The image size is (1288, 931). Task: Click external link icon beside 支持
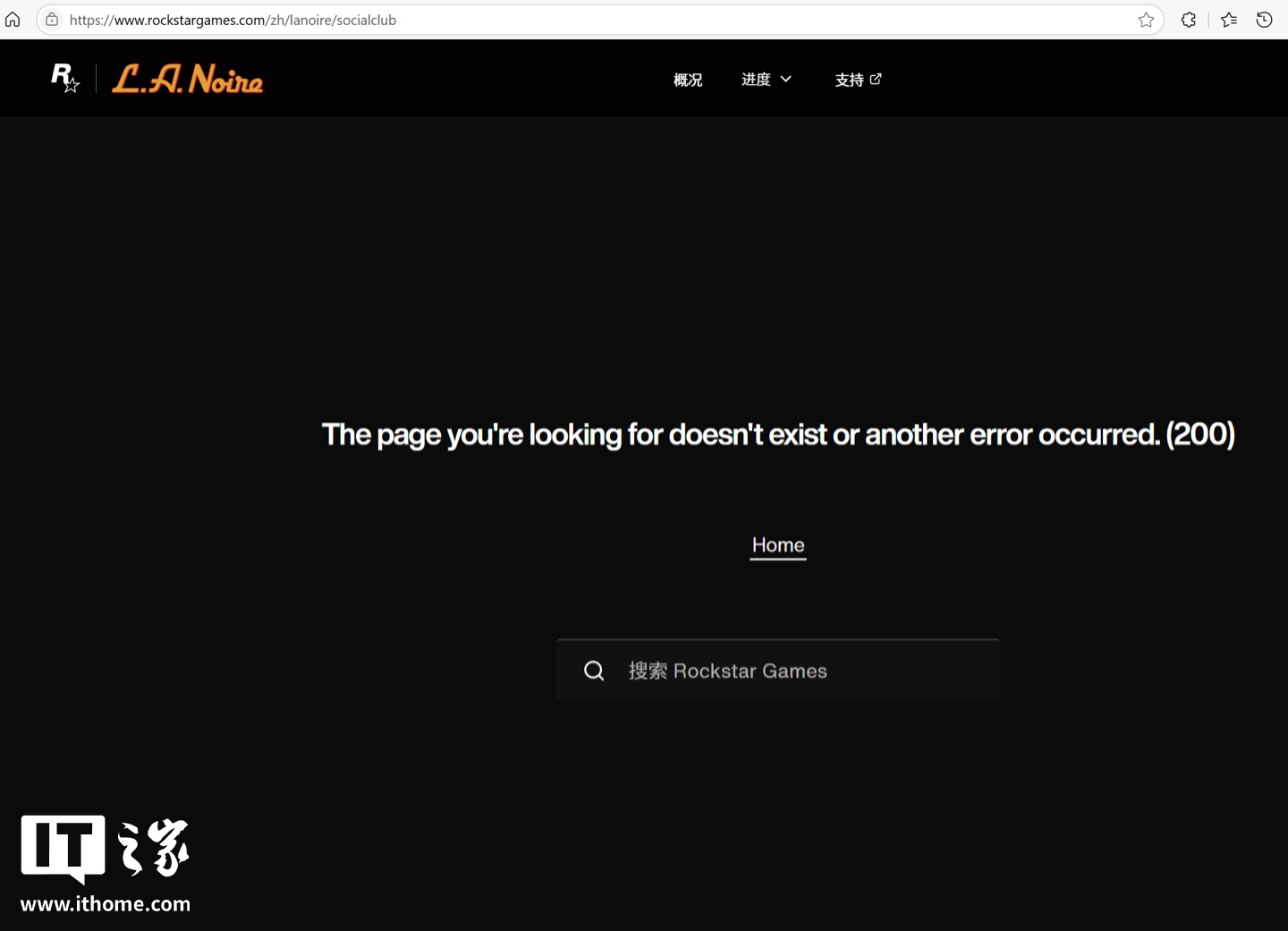click(x=876, y=79)
